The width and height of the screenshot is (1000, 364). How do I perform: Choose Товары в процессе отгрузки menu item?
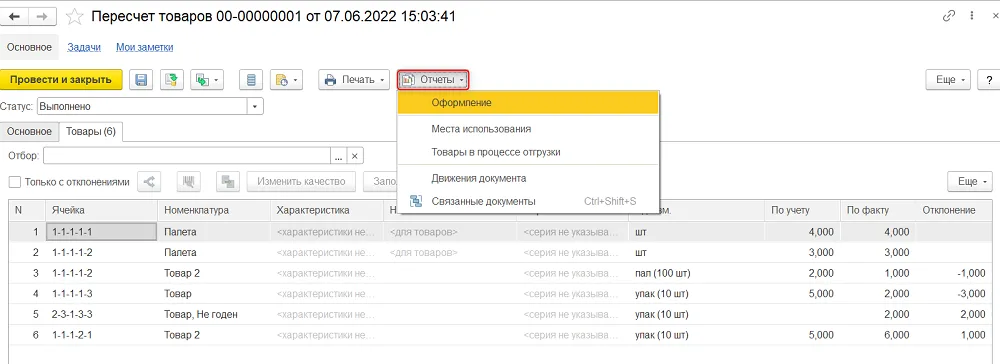tap(527, 152)
